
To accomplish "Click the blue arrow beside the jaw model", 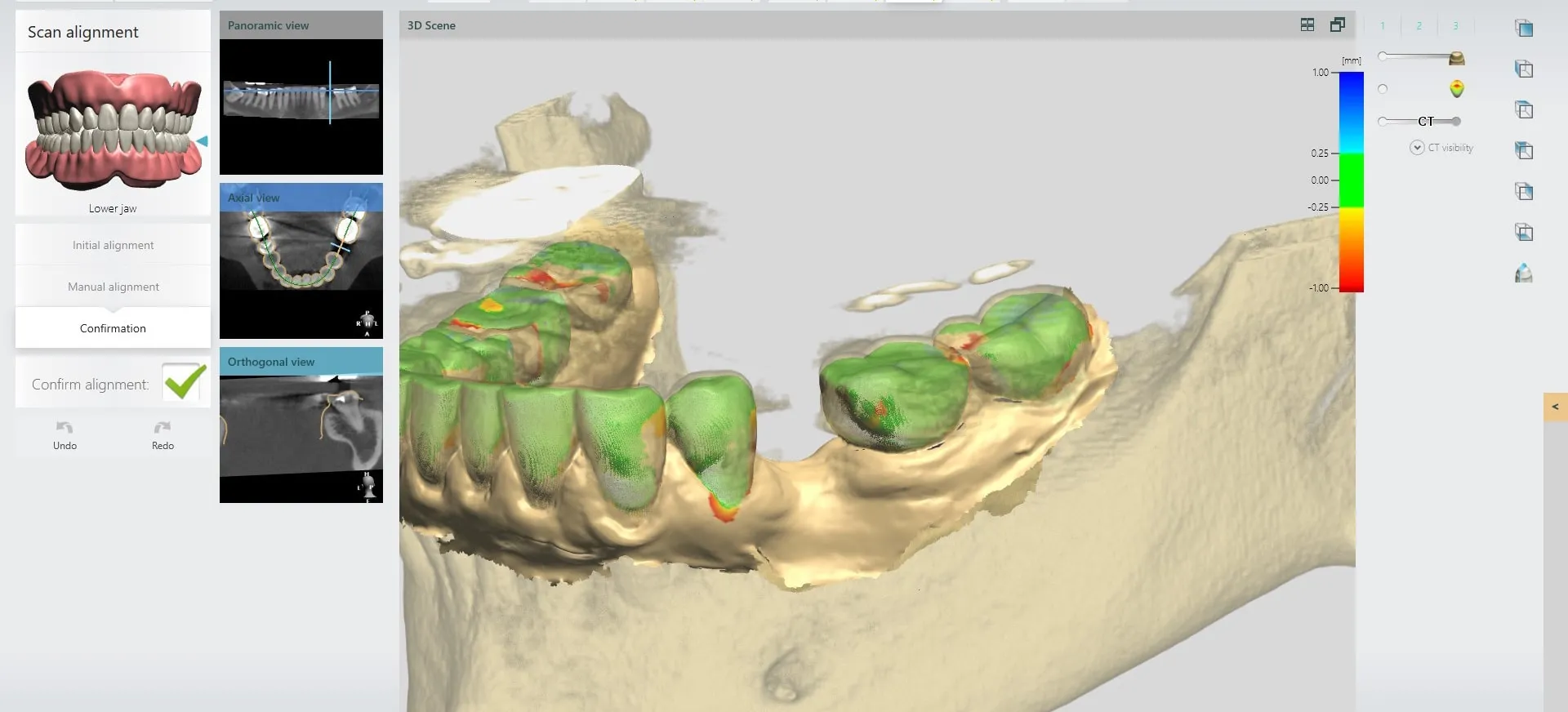I will [202, 141].
